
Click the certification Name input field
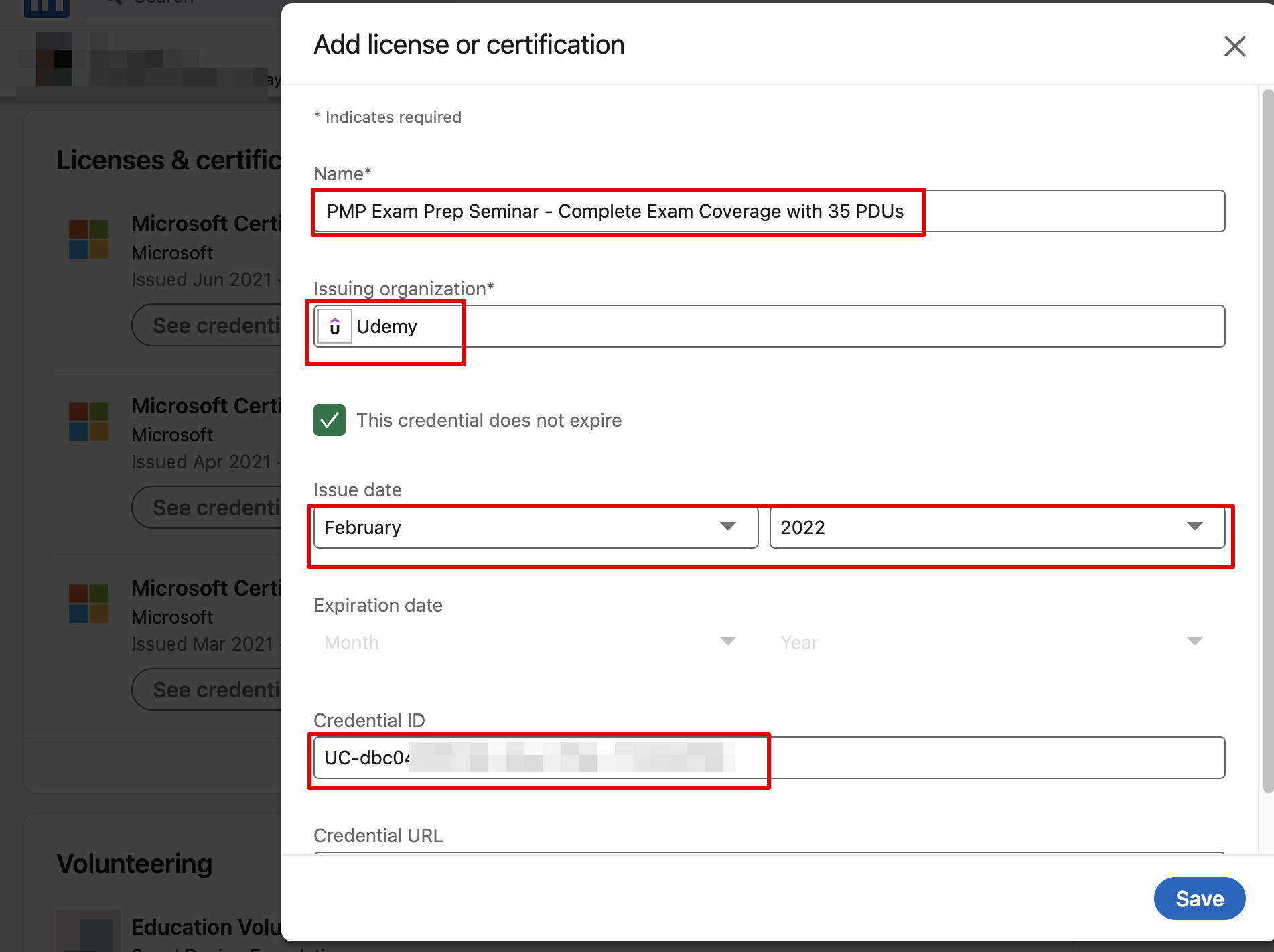pos(769,212)
